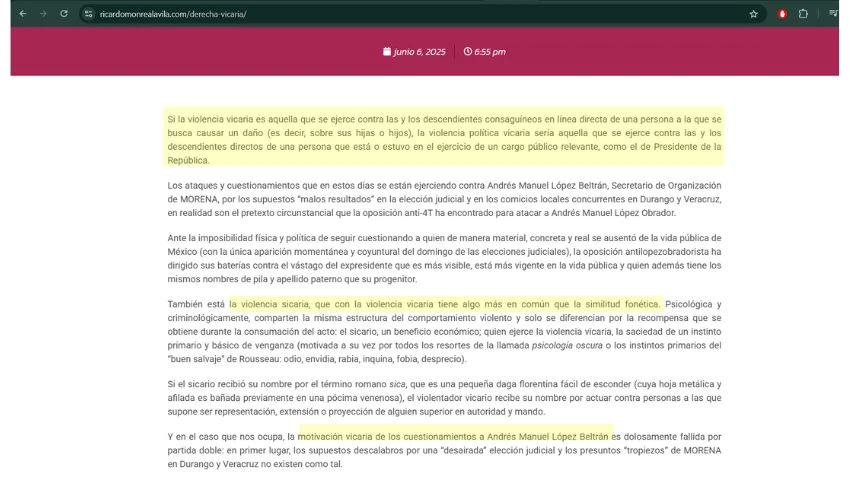Viewport: 850px width, 480px height.
Task: Reload the page with the refresh icon
Action: click(64, 14)
